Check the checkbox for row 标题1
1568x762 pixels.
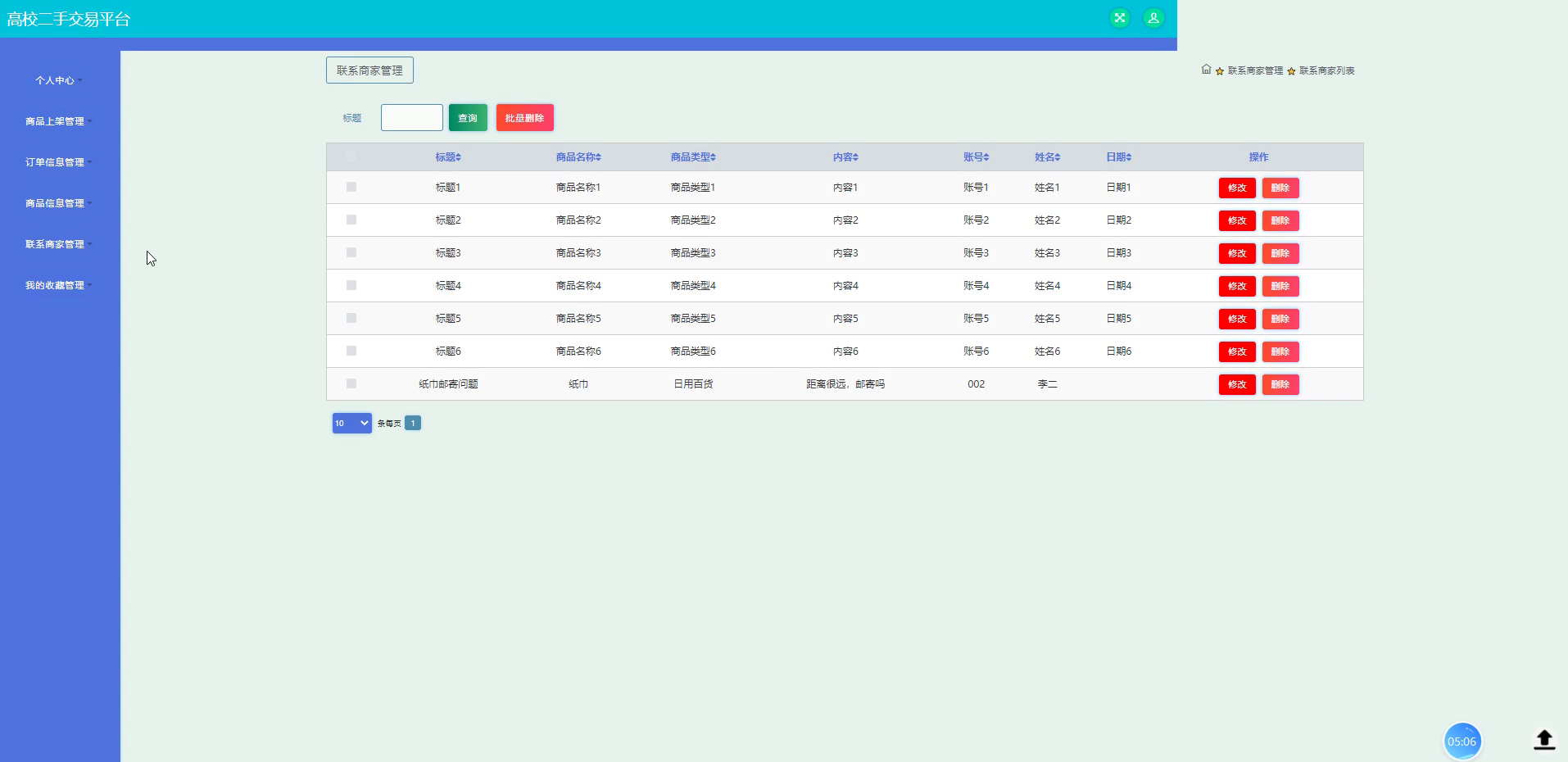351,187
